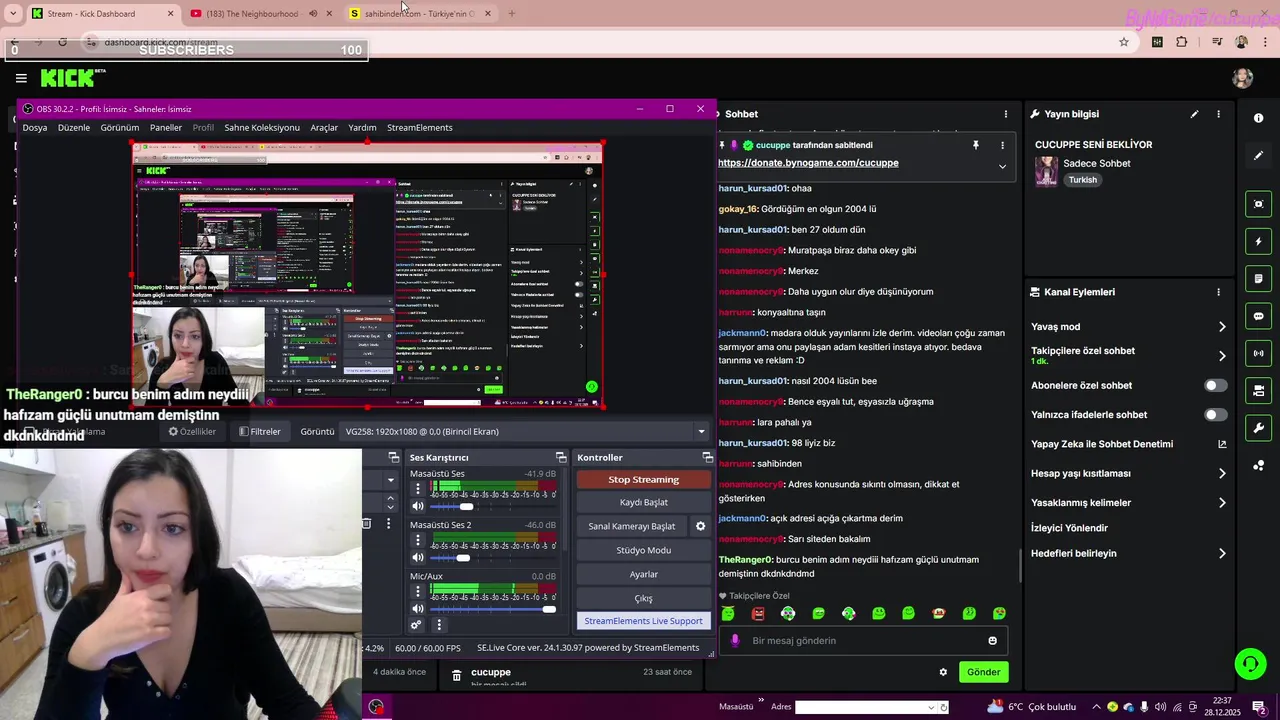Expand Yasaklanmış kelimeler option
Image resolution: width=1280 pixels, height=720 pixels.
[x=1222, y=502]
